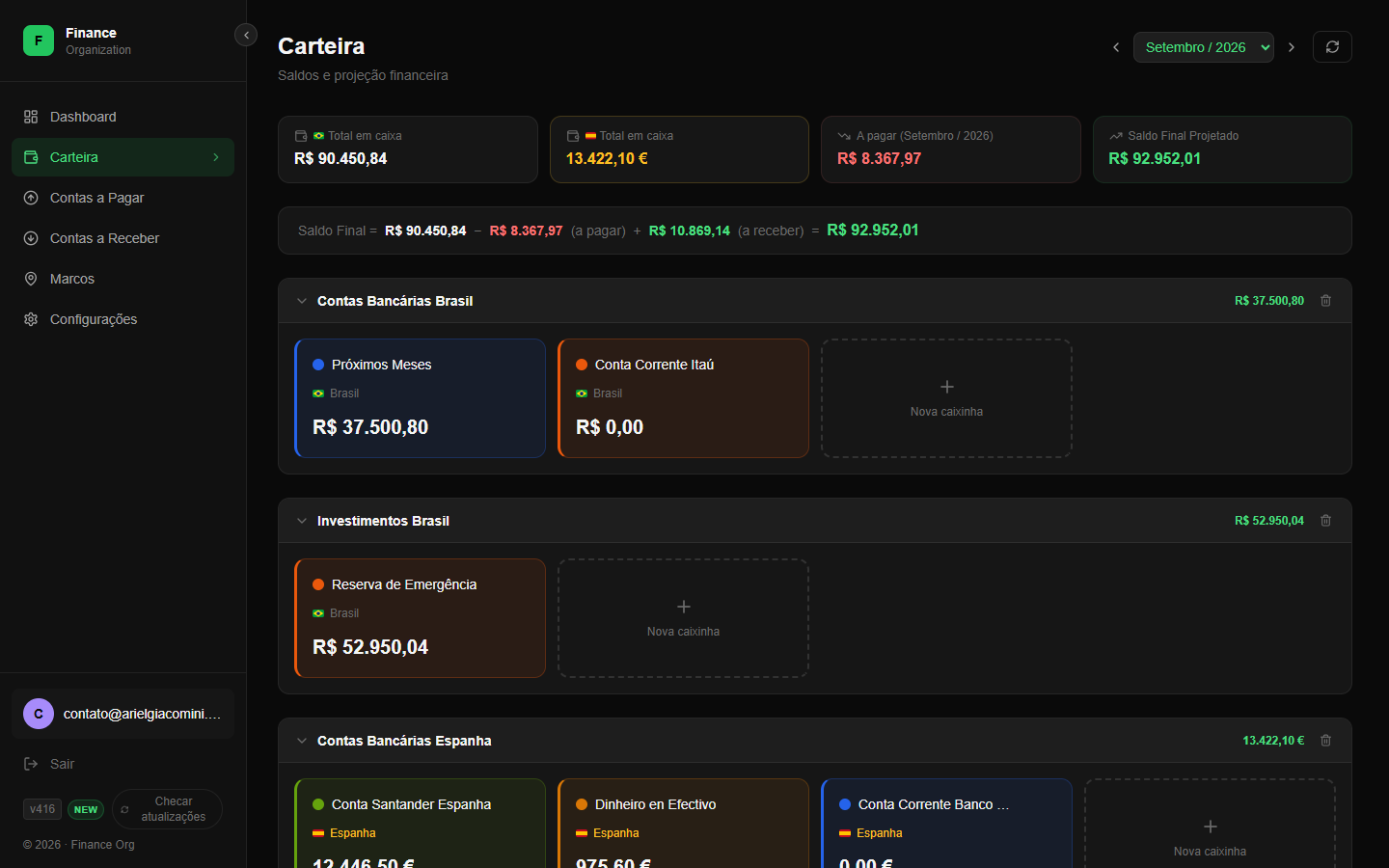Collapse the Investimentos Brasil section

[x=302, y=521]
